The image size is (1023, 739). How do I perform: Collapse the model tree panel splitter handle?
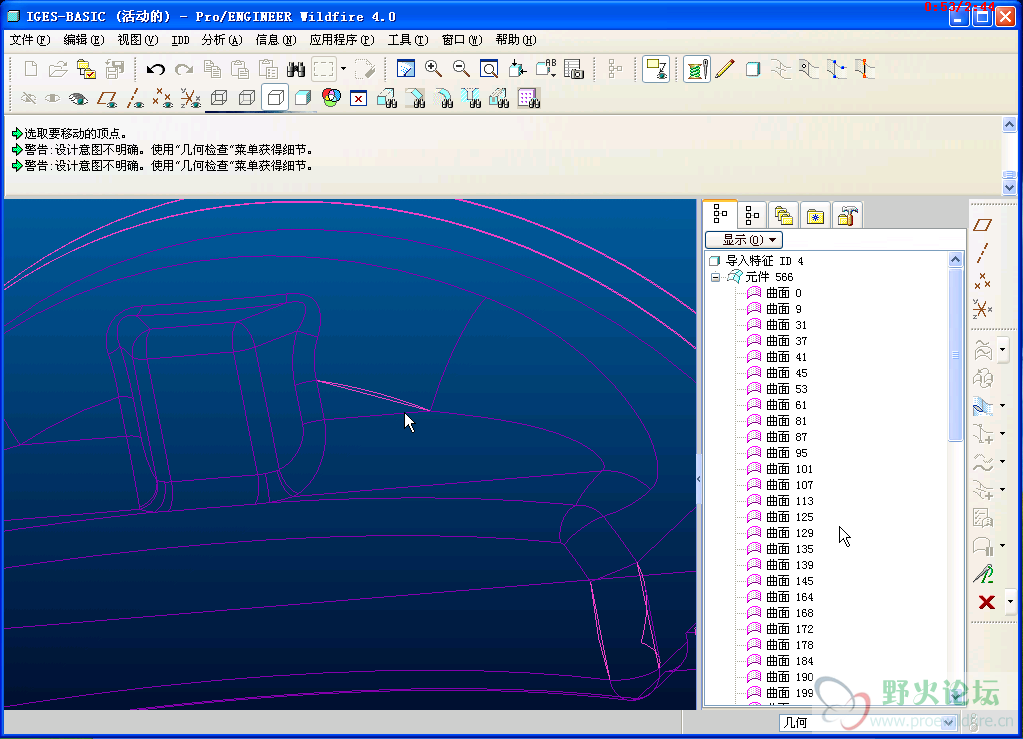[699, 479]
